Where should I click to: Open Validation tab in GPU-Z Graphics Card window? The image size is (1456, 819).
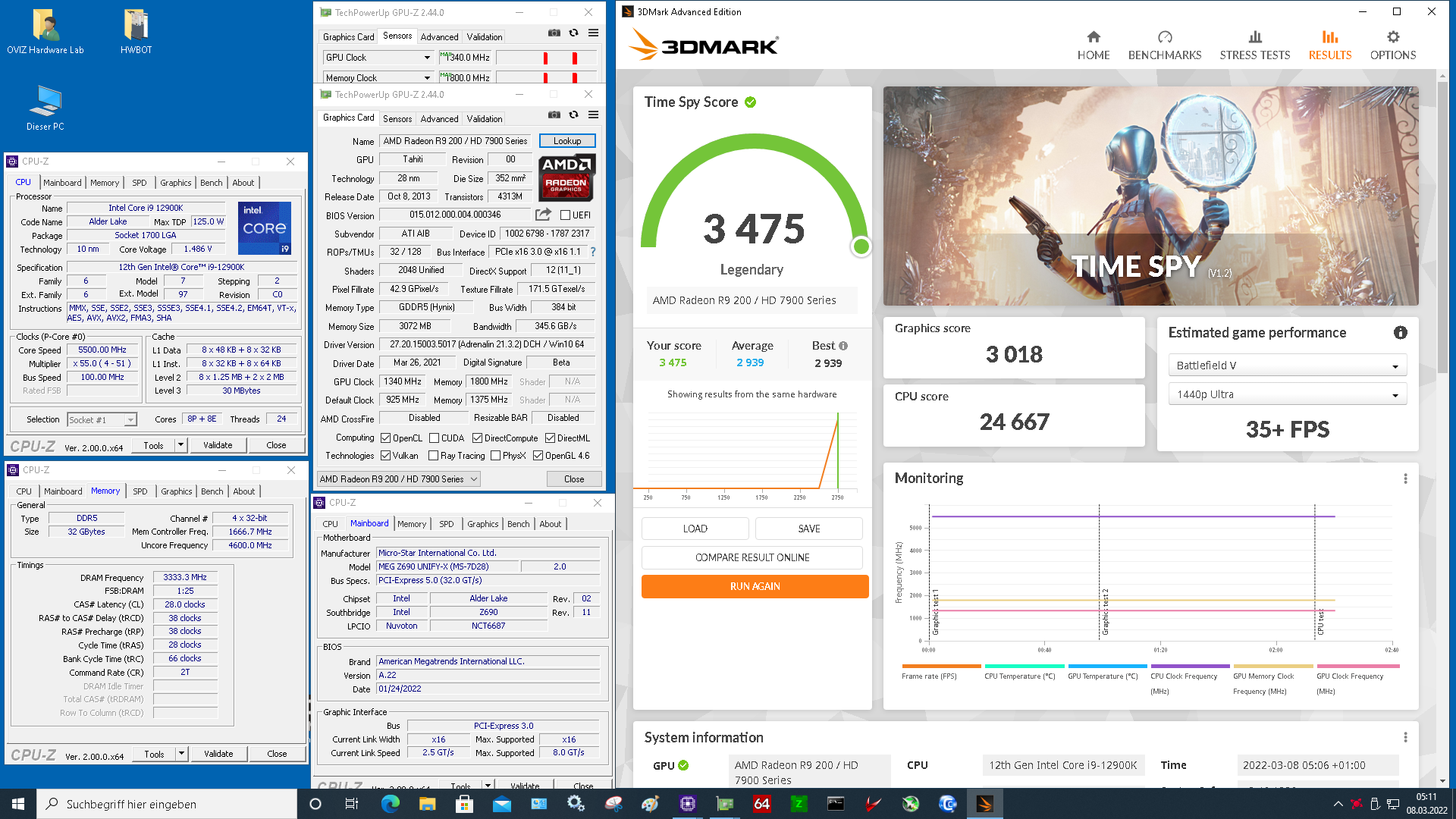coord(485,119)
